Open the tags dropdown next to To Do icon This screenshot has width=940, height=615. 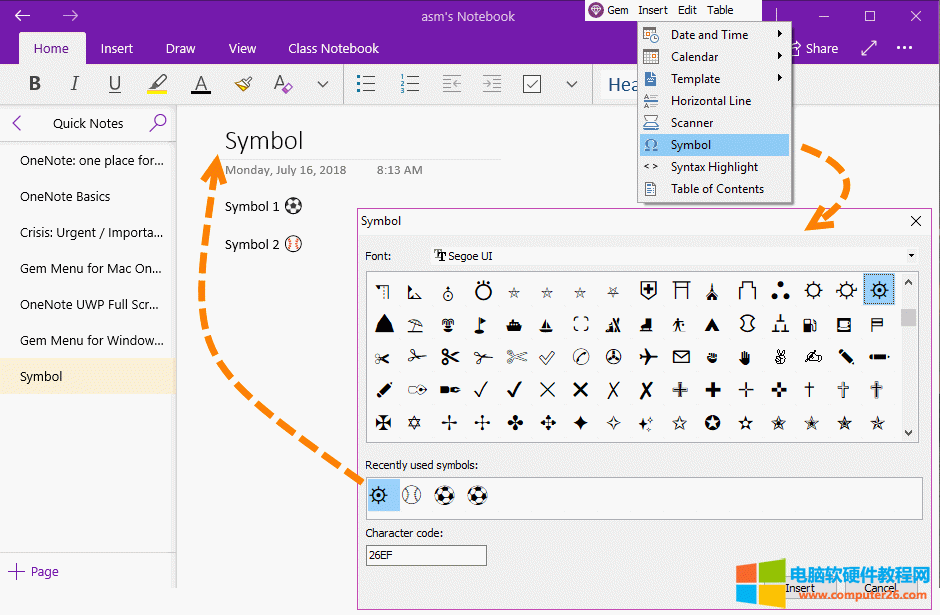pyautogui.click(x=570, y=84)
